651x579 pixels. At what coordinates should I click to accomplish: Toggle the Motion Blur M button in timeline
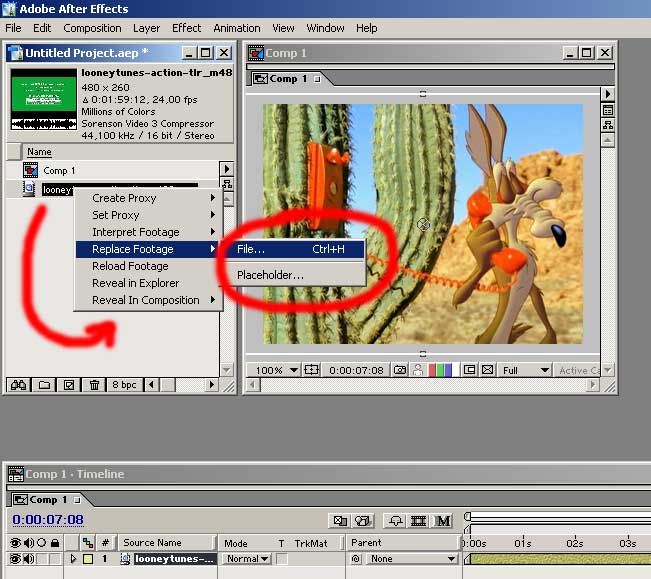[x=443, y=520]
